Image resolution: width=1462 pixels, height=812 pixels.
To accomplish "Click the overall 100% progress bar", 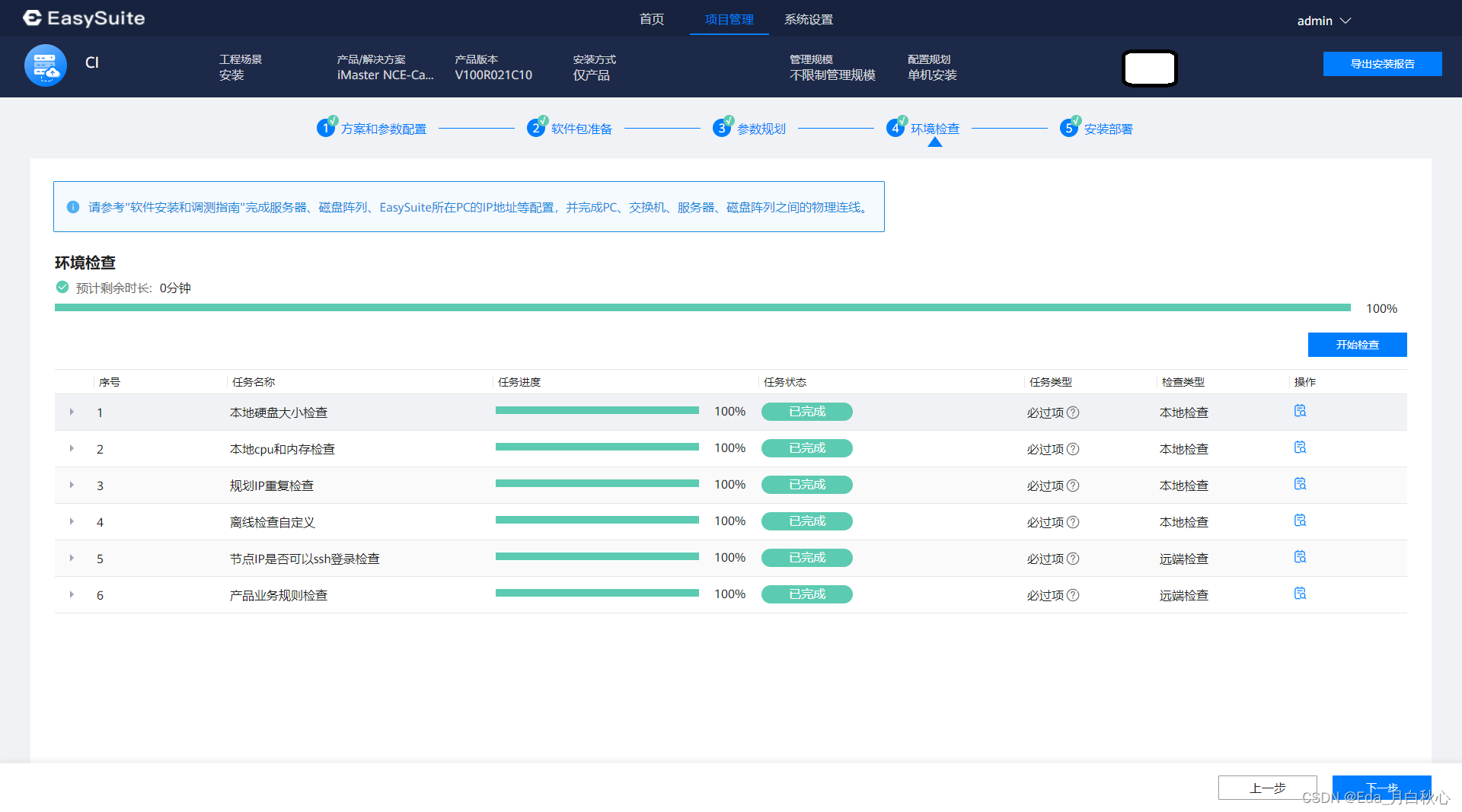I will [702, 307].
